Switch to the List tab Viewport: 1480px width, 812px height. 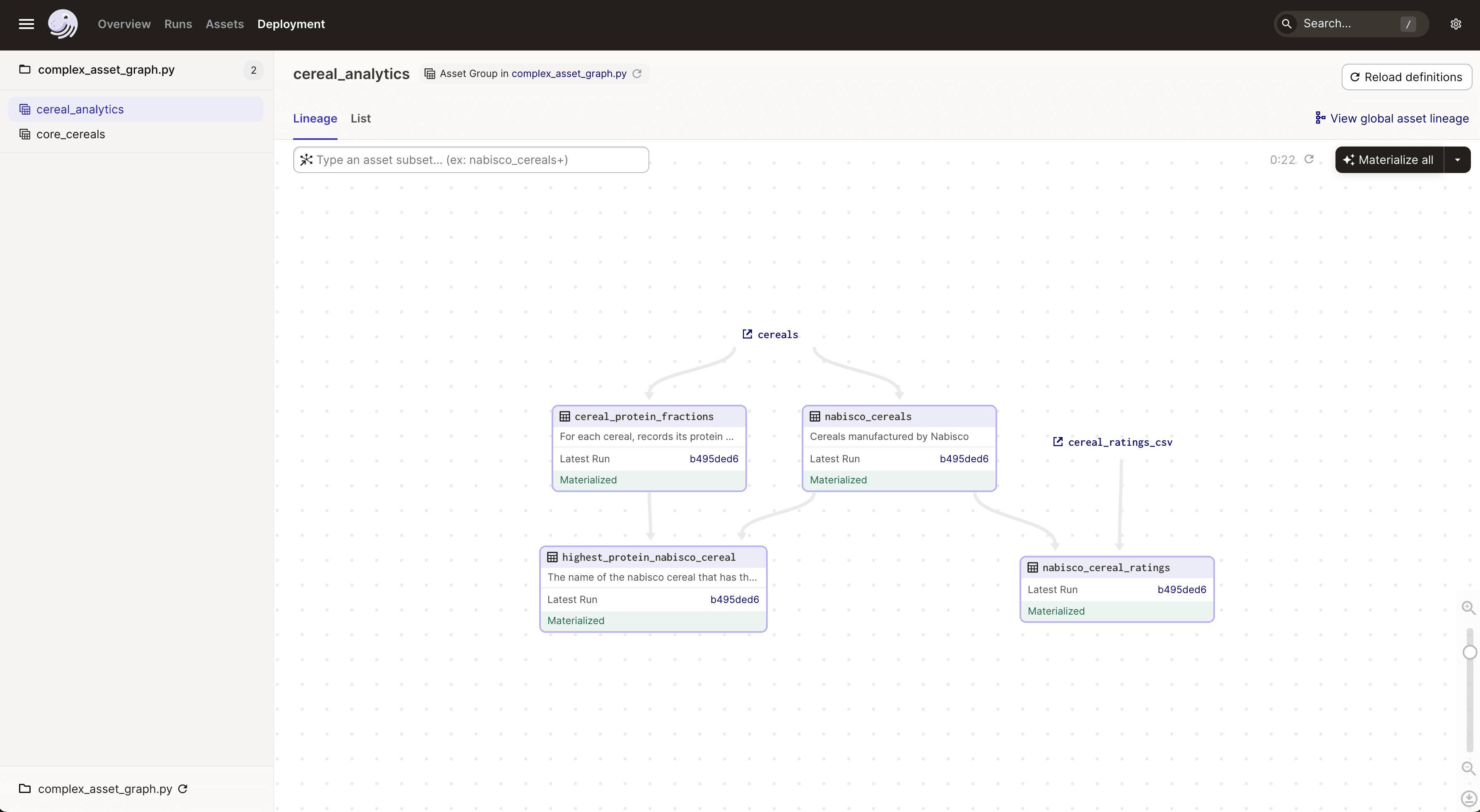361,118
